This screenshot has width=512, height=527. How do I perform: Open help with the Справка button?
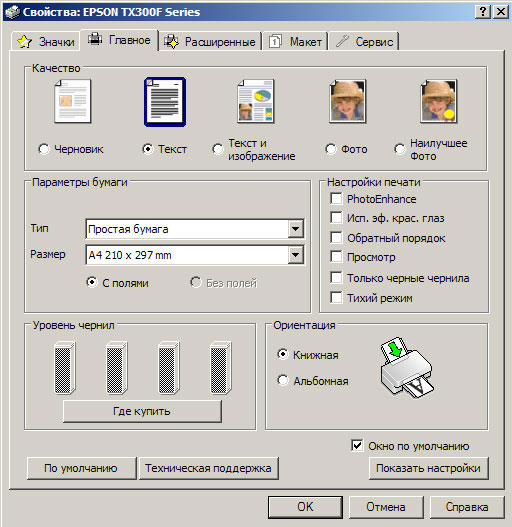coord(467,507)
